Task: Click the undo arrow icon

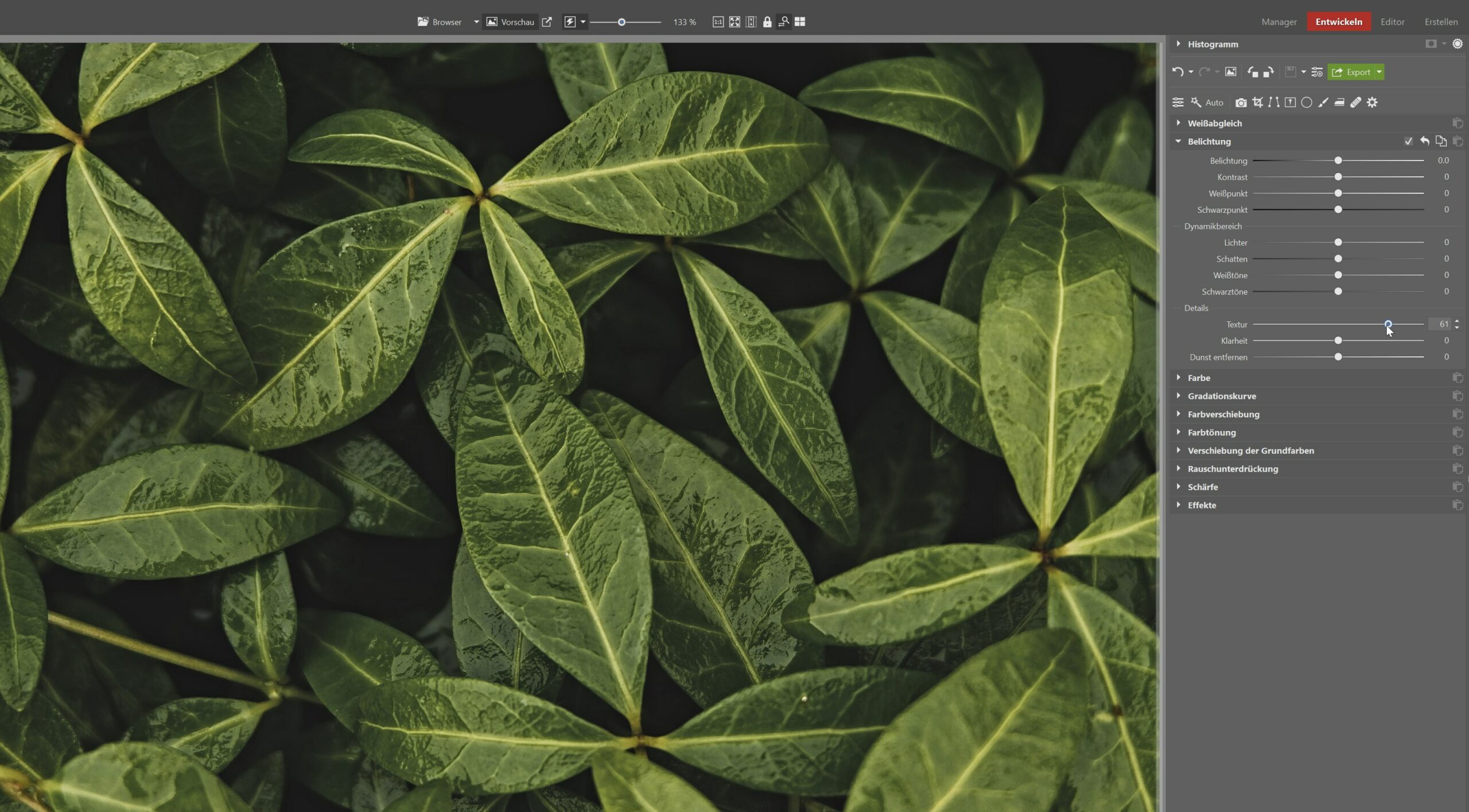Action: [x=1177, y=72]
